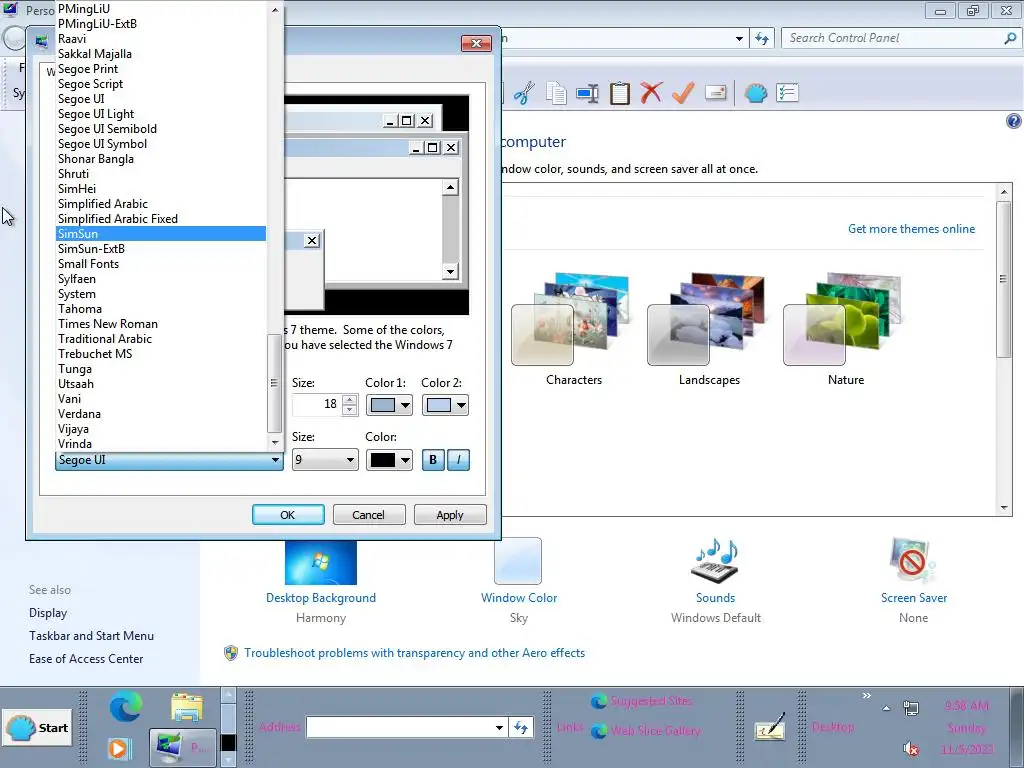1024x768 pixels.
Task: Click the Start button
Action: (x=37, y=728)
